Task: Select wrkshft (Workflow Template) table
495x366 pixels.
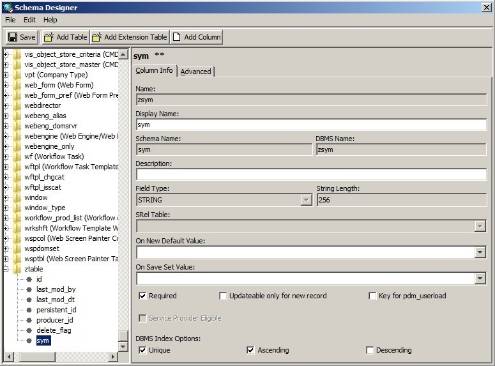Action: [x=71, y=228]
